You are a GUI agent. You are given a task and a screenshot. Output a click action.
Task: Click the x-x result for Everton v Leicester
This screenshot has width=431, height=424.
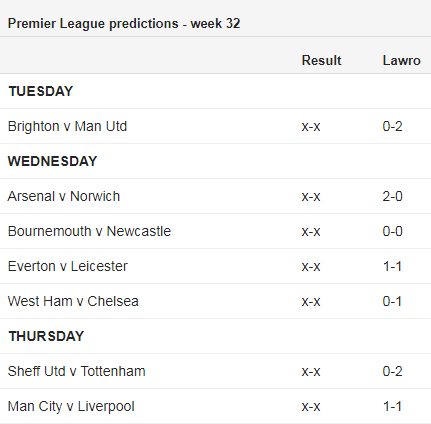[x=311, y=267]
